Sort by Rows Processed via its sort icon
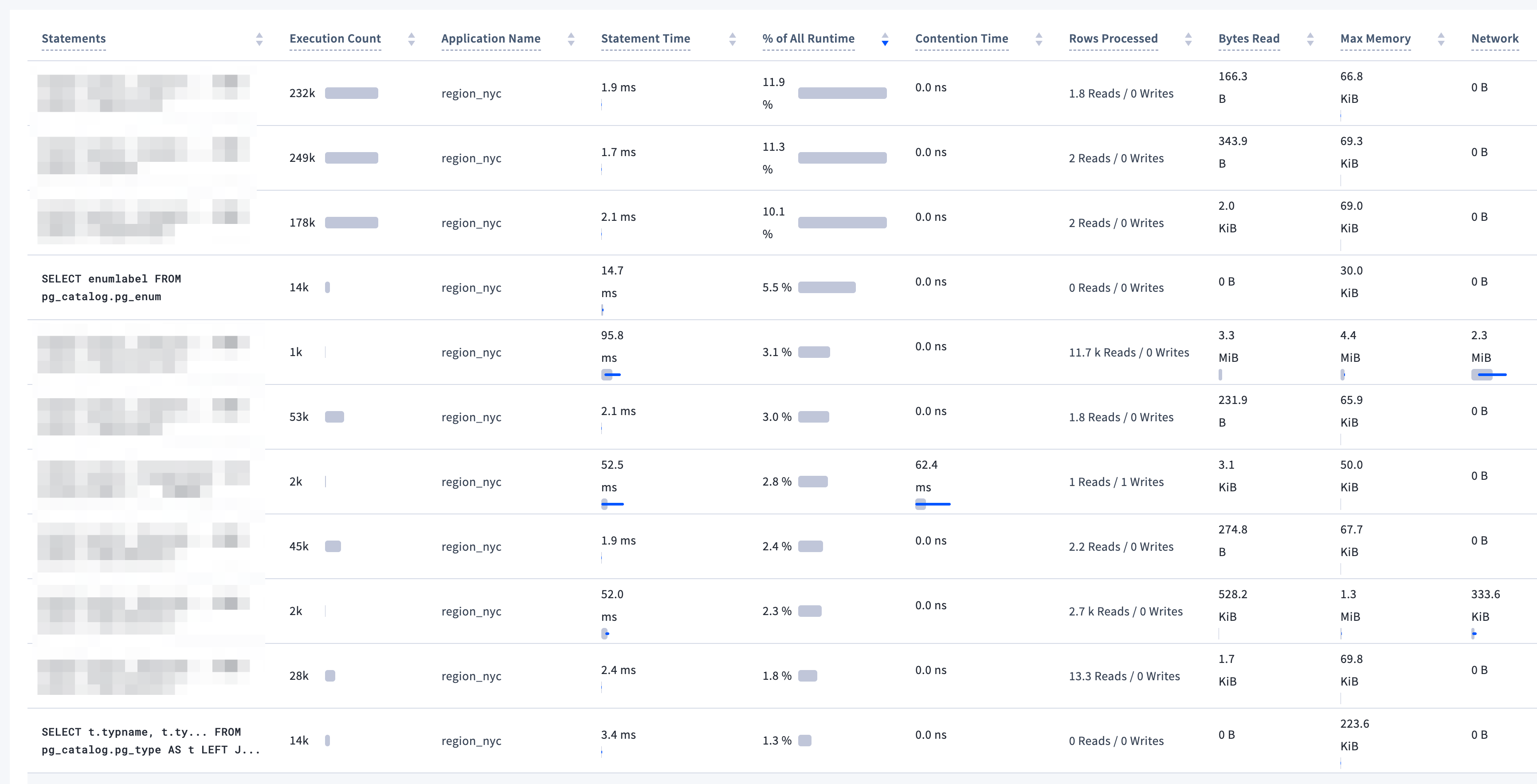This screenshot has width=1537, height=784. (x=1188, y=39)
